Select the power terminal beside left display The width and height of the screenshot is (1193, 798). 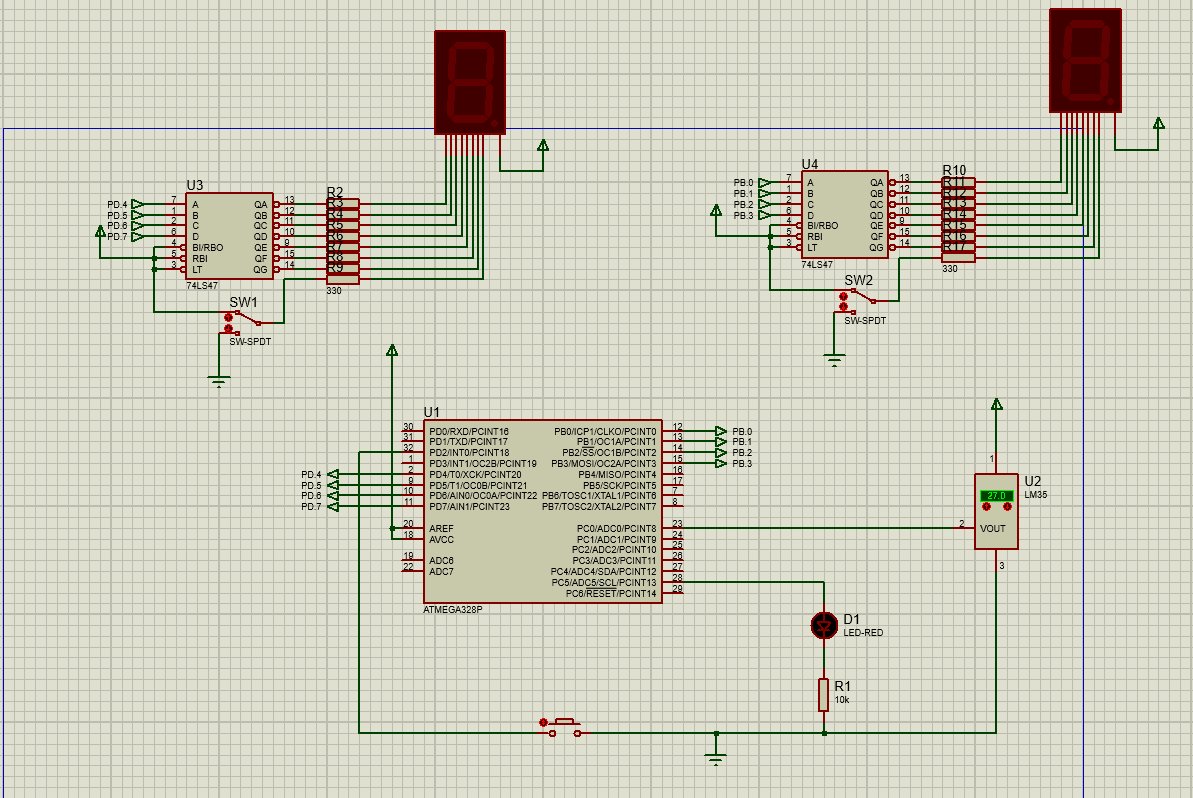click(x=542, y=145)
